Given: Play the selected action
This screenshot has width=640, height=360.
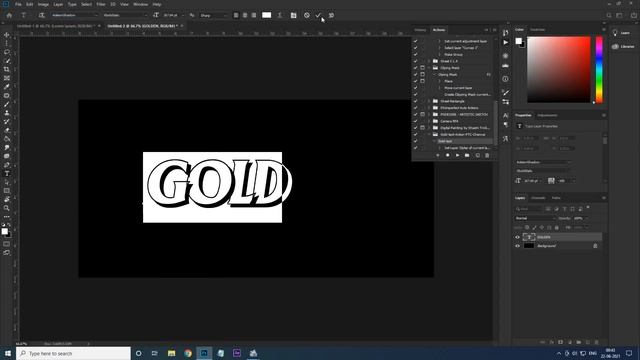Looking at the screenshot, I should click(x=457, y=155).
